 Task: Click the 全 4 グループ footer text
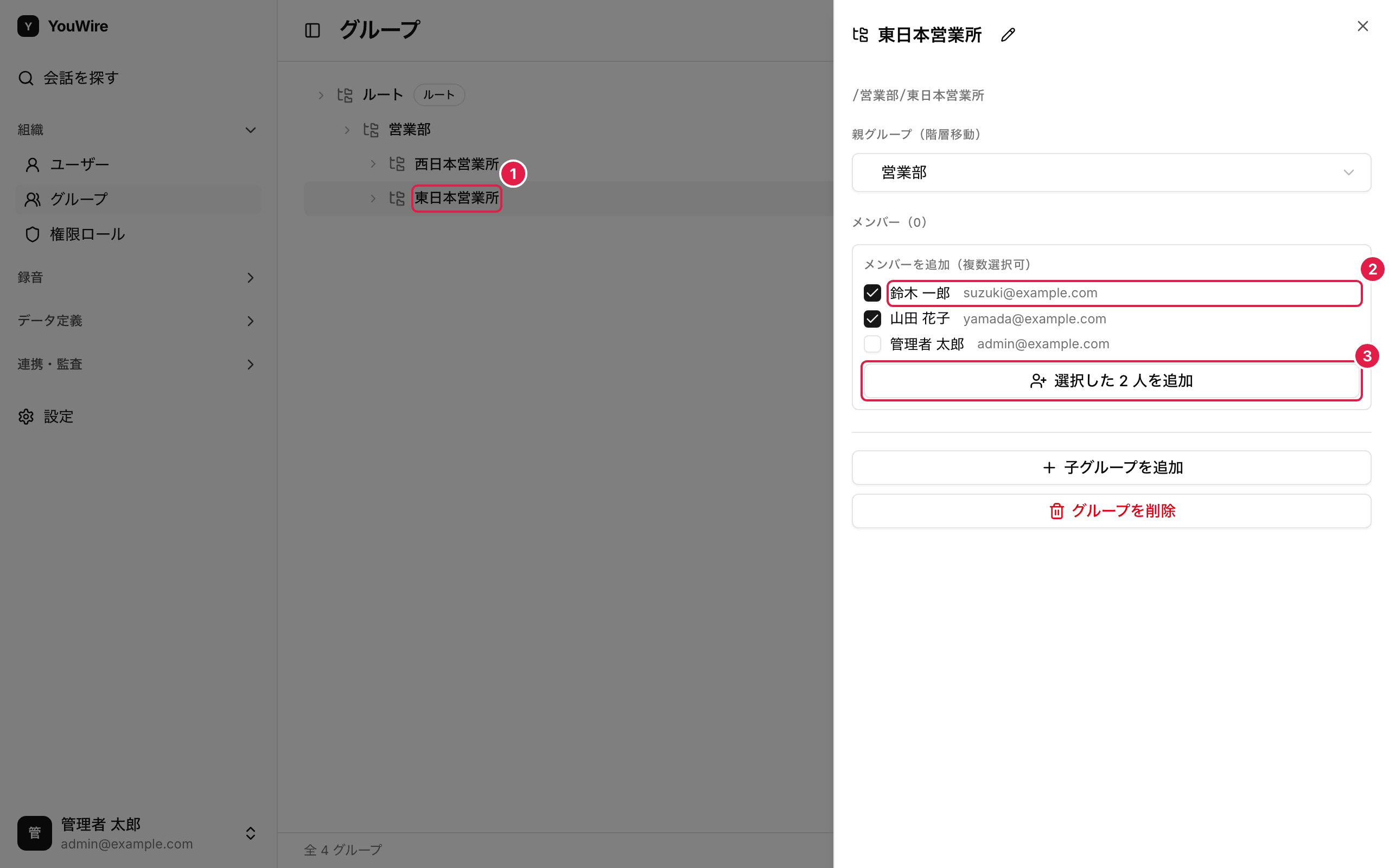343,850
